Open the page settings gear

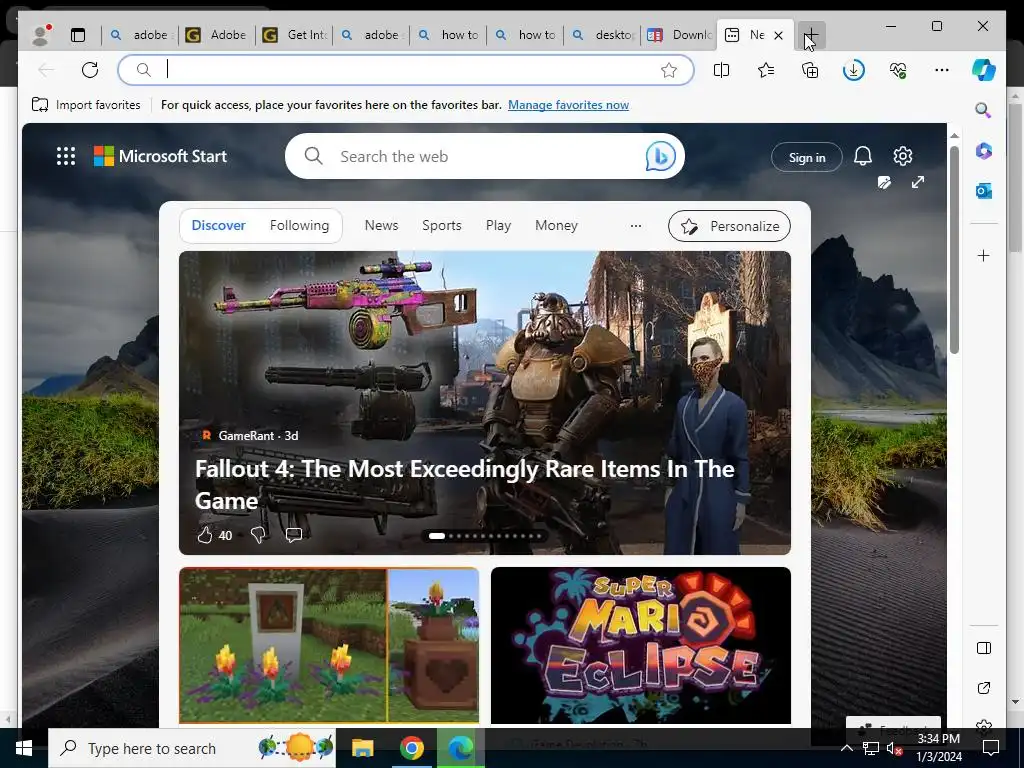pos(903,156)
